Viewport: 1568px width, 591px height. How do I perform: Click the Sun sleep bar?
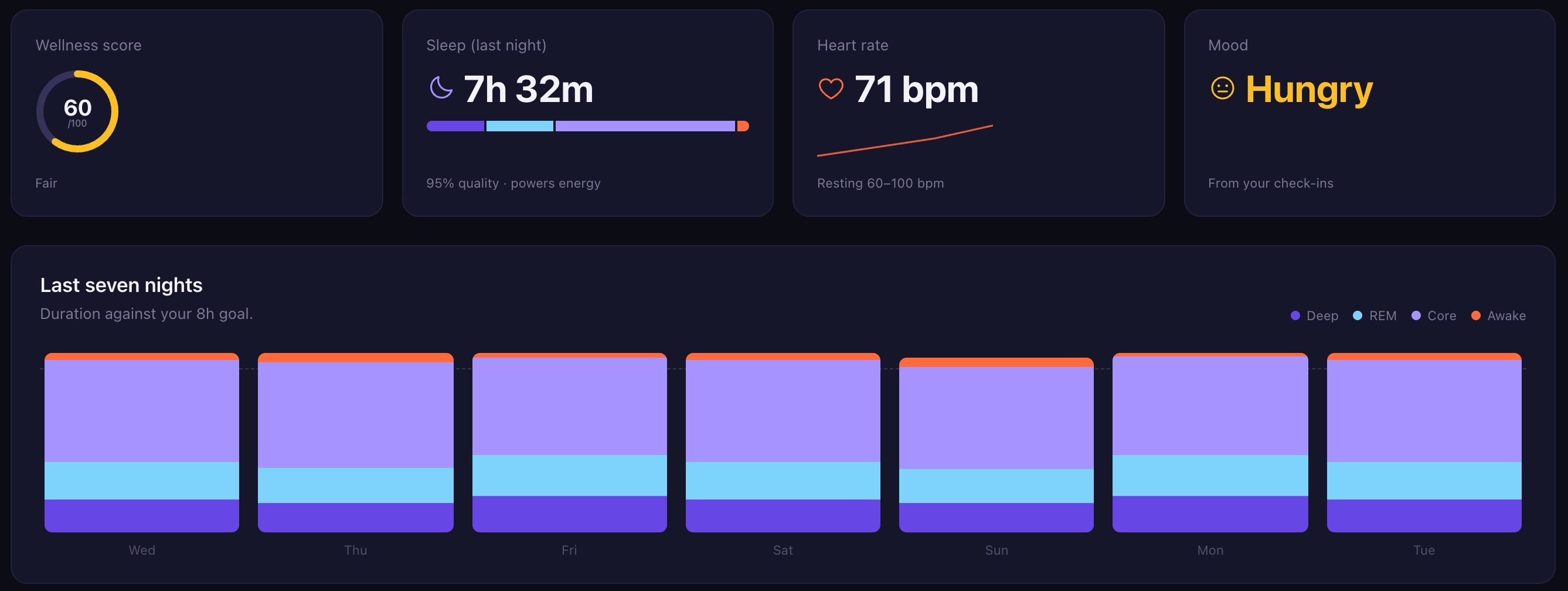click(996, 445)
